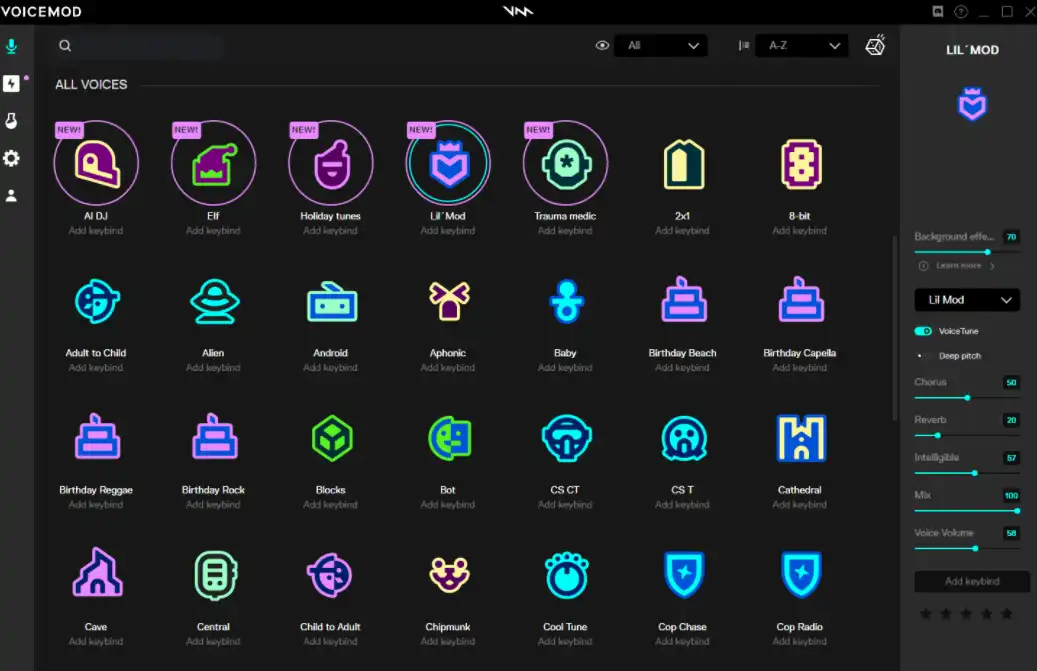
Task: Choose the Alien voice icon
Action: (214, 301)
